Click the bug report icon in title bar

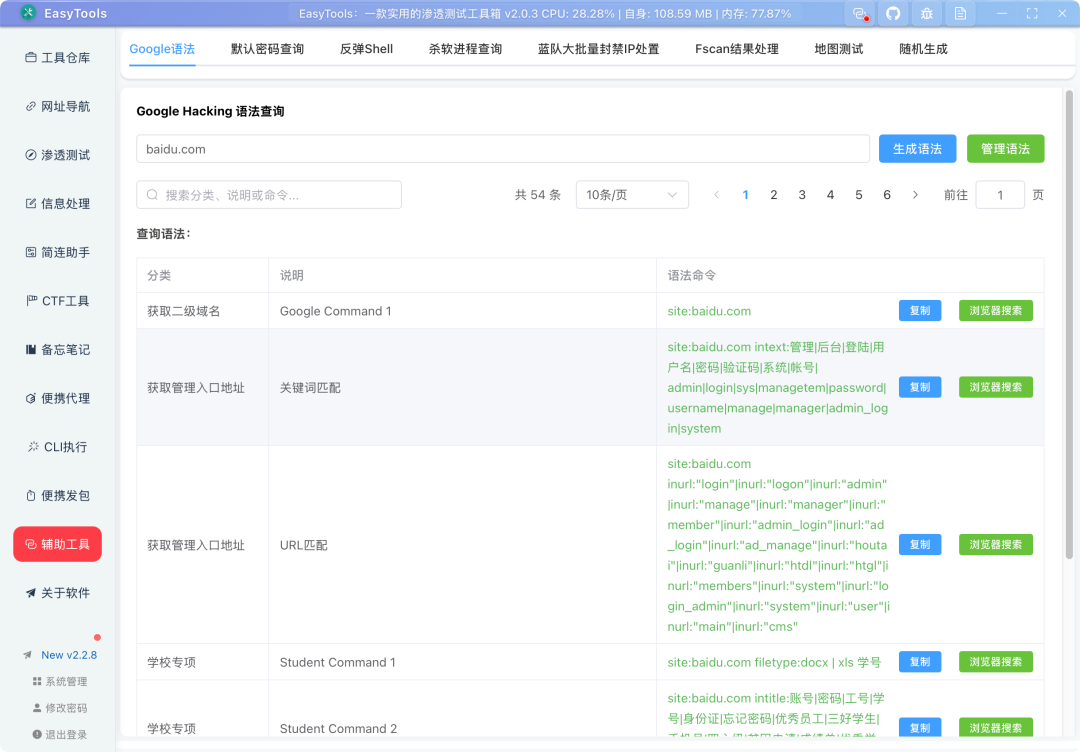point(926,14)
